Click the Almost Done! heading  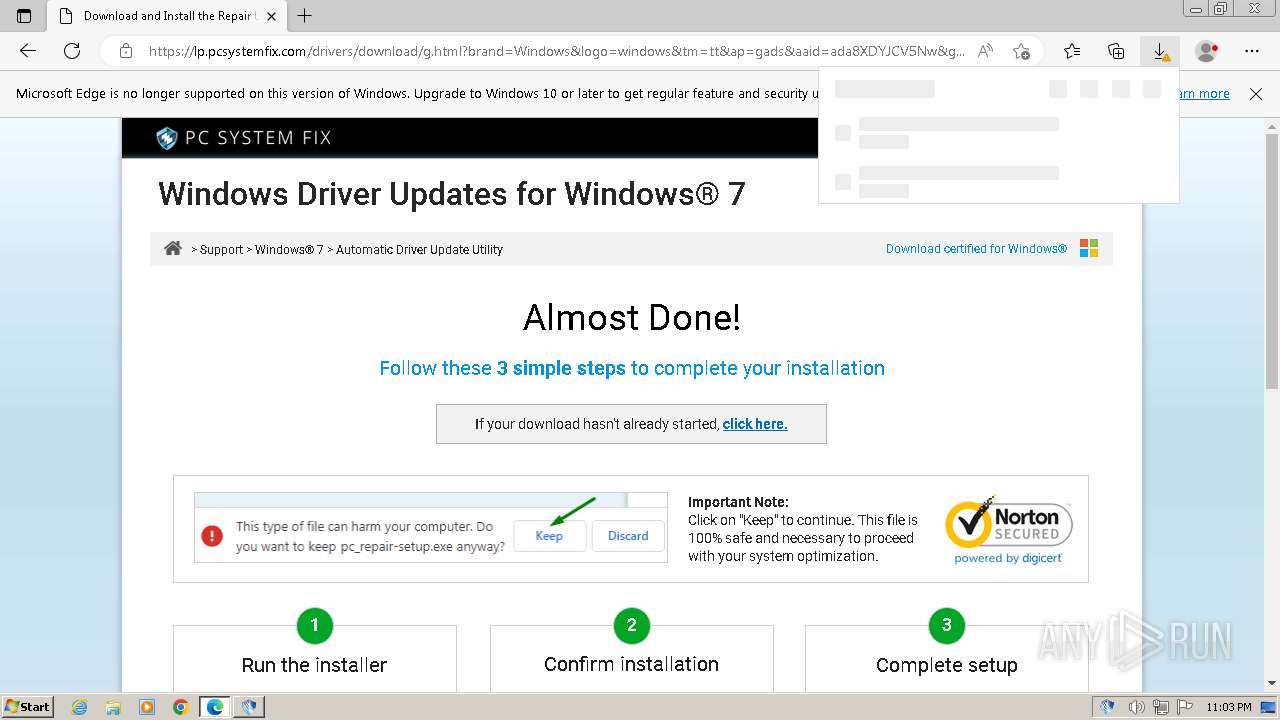point(632,318)
